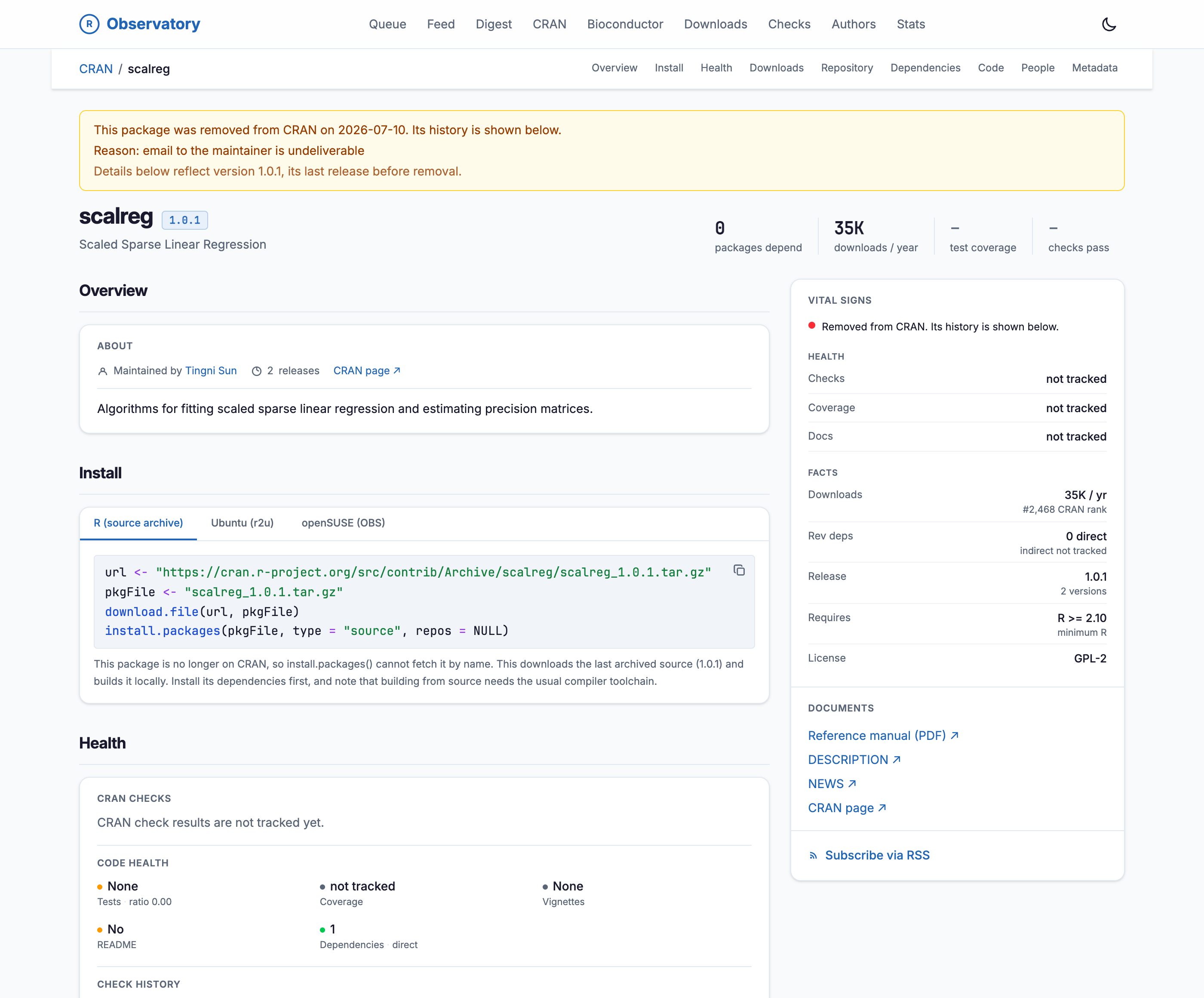The image size is (1204, 998).
Task: Click the 0 direct rev deps value
Action: coord(1086,537)
